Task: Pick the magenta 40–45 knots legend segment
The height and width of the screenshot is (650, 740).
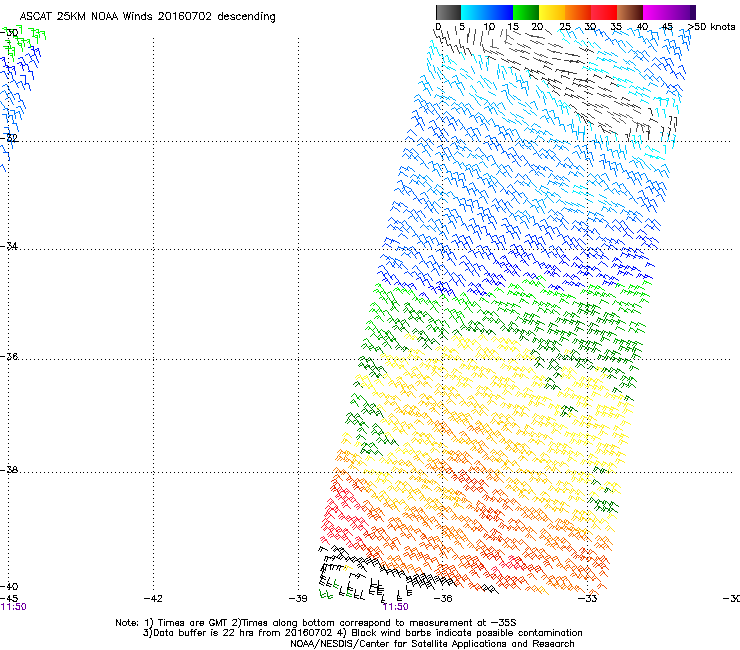Action: click(x=656, y=12)
